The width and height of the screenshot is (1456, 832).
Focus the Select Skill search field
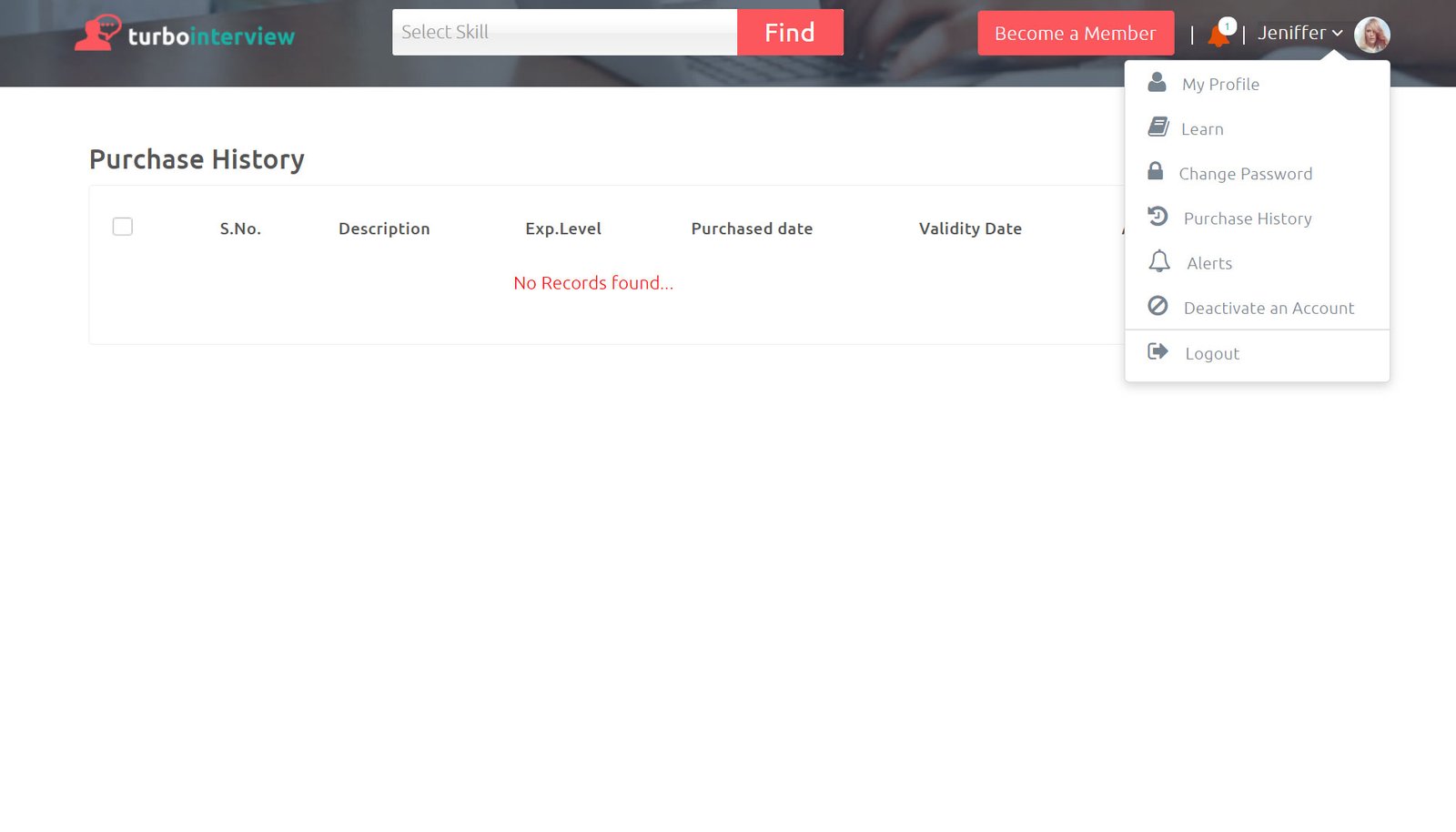point(564,33)
